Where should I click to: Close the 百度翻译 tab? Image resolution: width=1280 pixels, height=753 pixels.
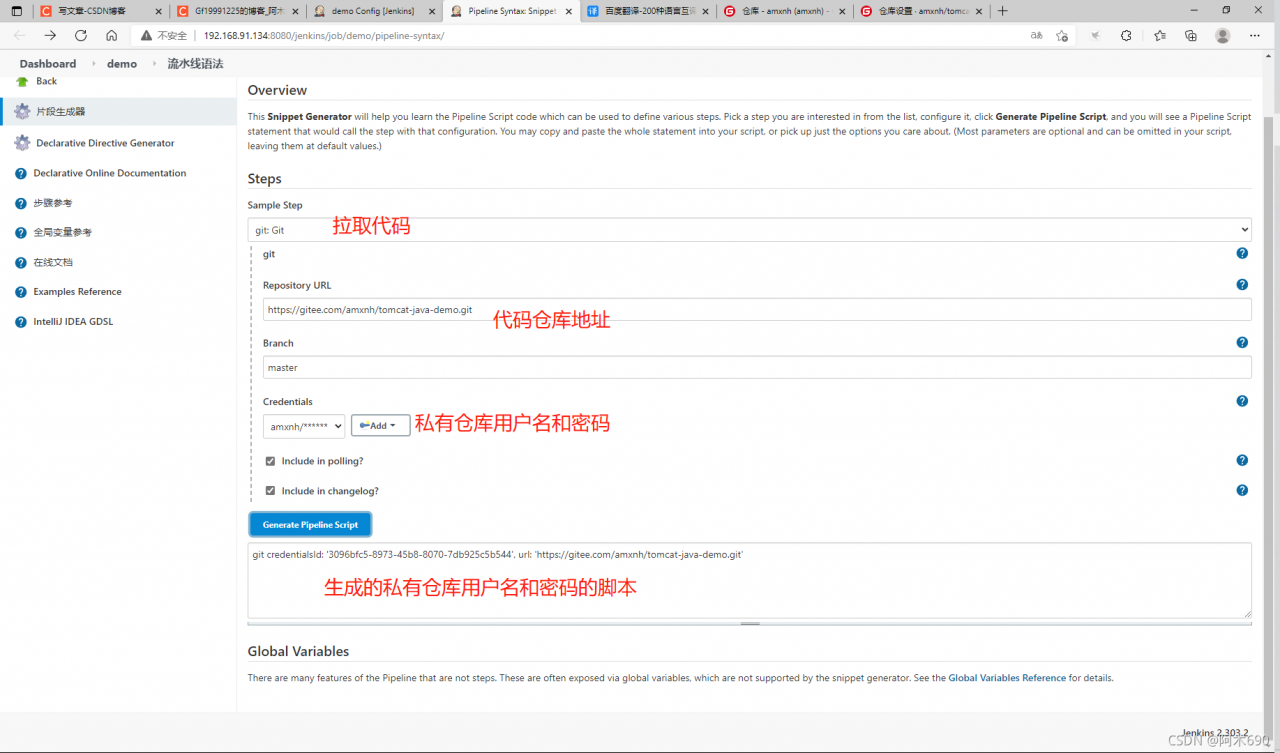coord(703,11)
